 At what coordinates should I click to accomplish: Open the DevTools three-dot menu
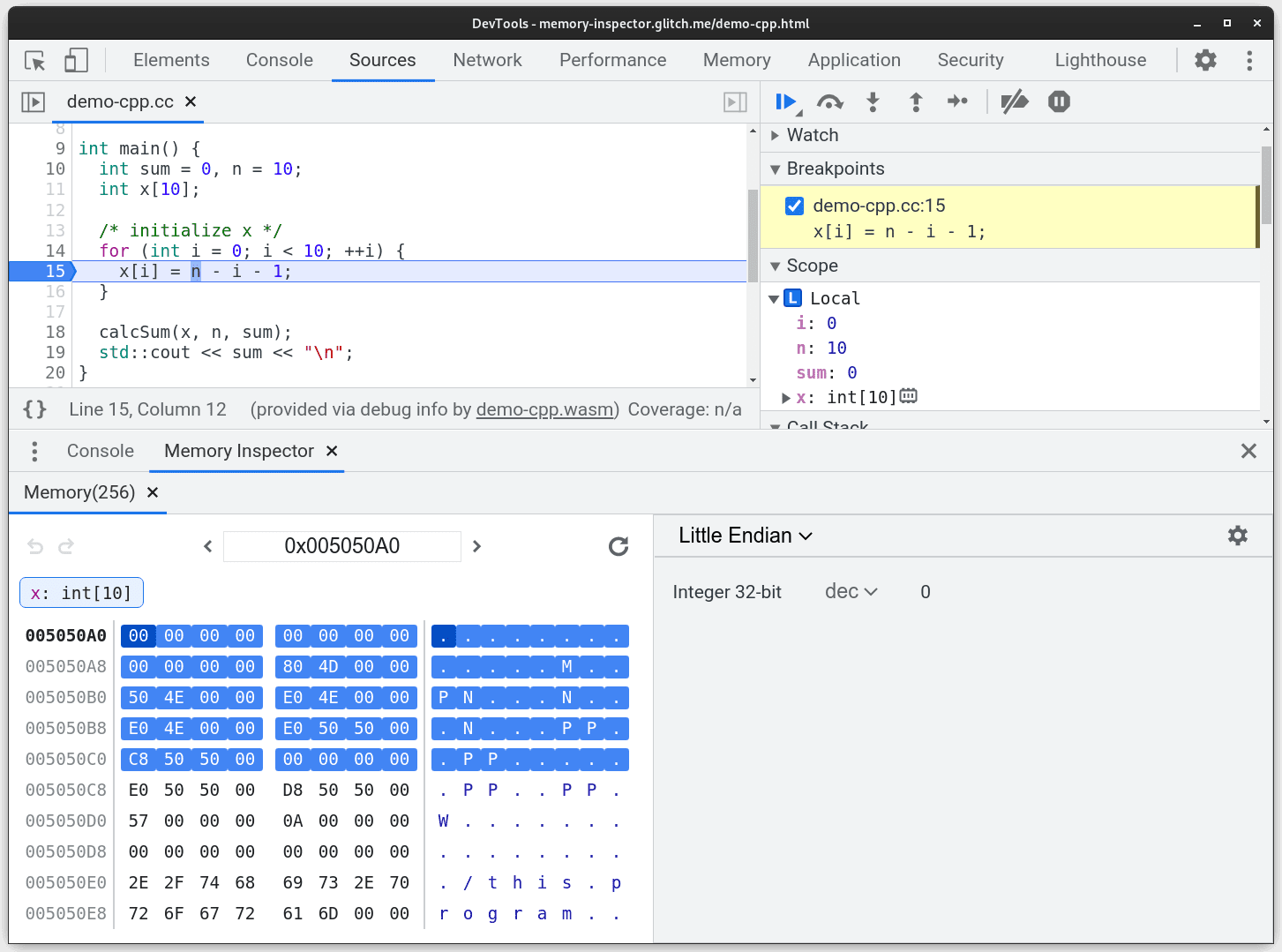tap(1249, 60)
